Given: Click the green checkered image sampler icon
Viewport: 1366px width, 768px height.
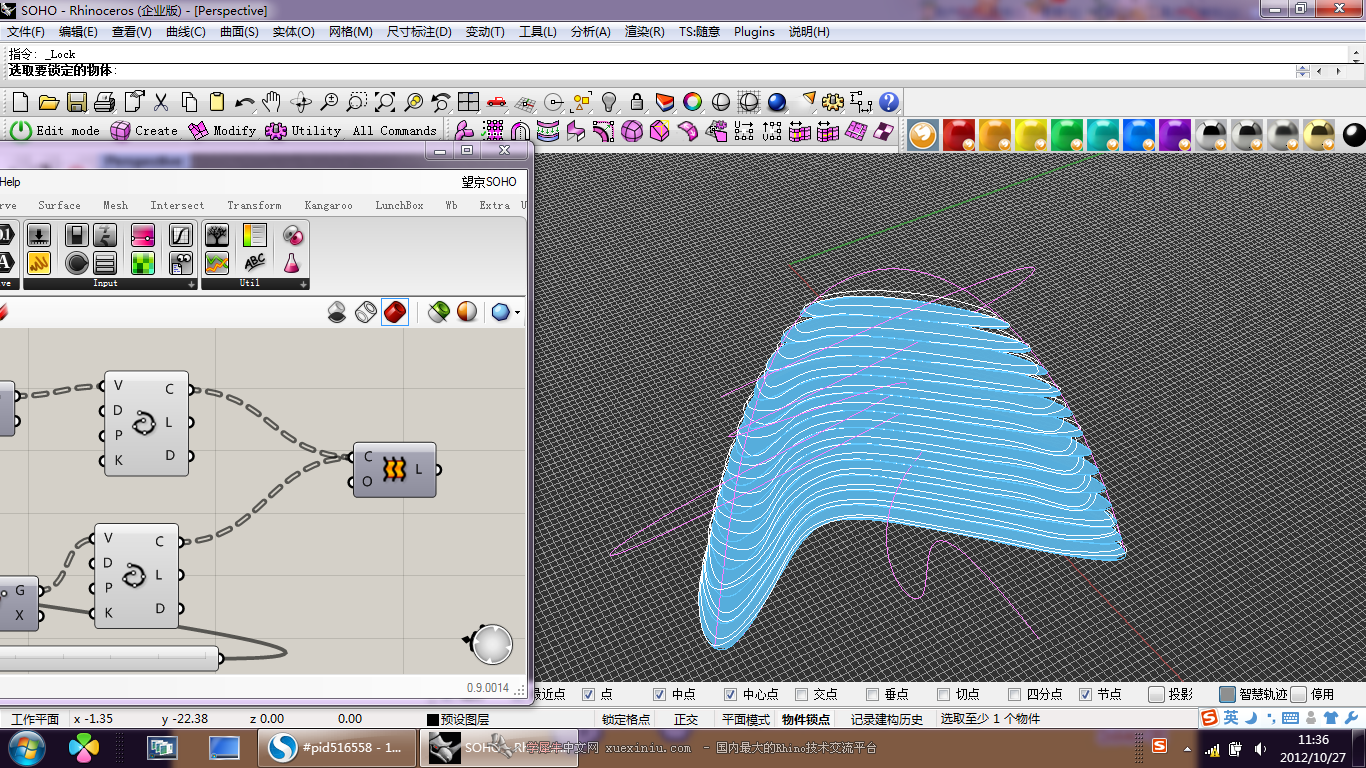Looking at the screenshot, I should [143, 263].
